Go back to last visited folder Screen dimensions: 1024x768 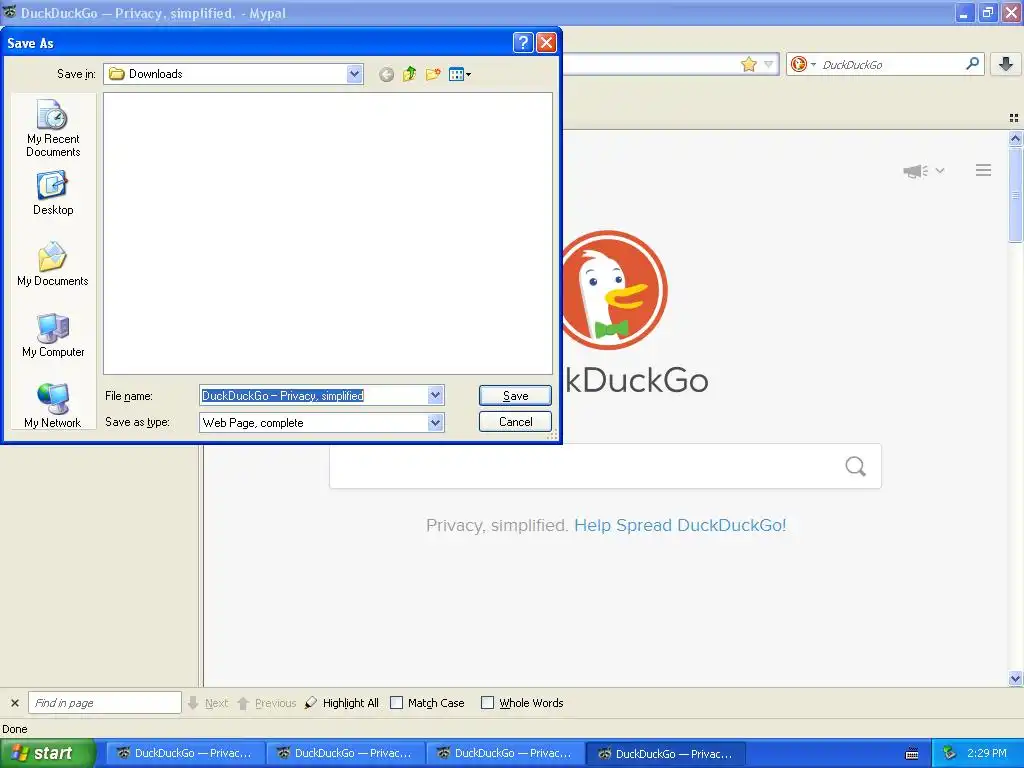387,74
